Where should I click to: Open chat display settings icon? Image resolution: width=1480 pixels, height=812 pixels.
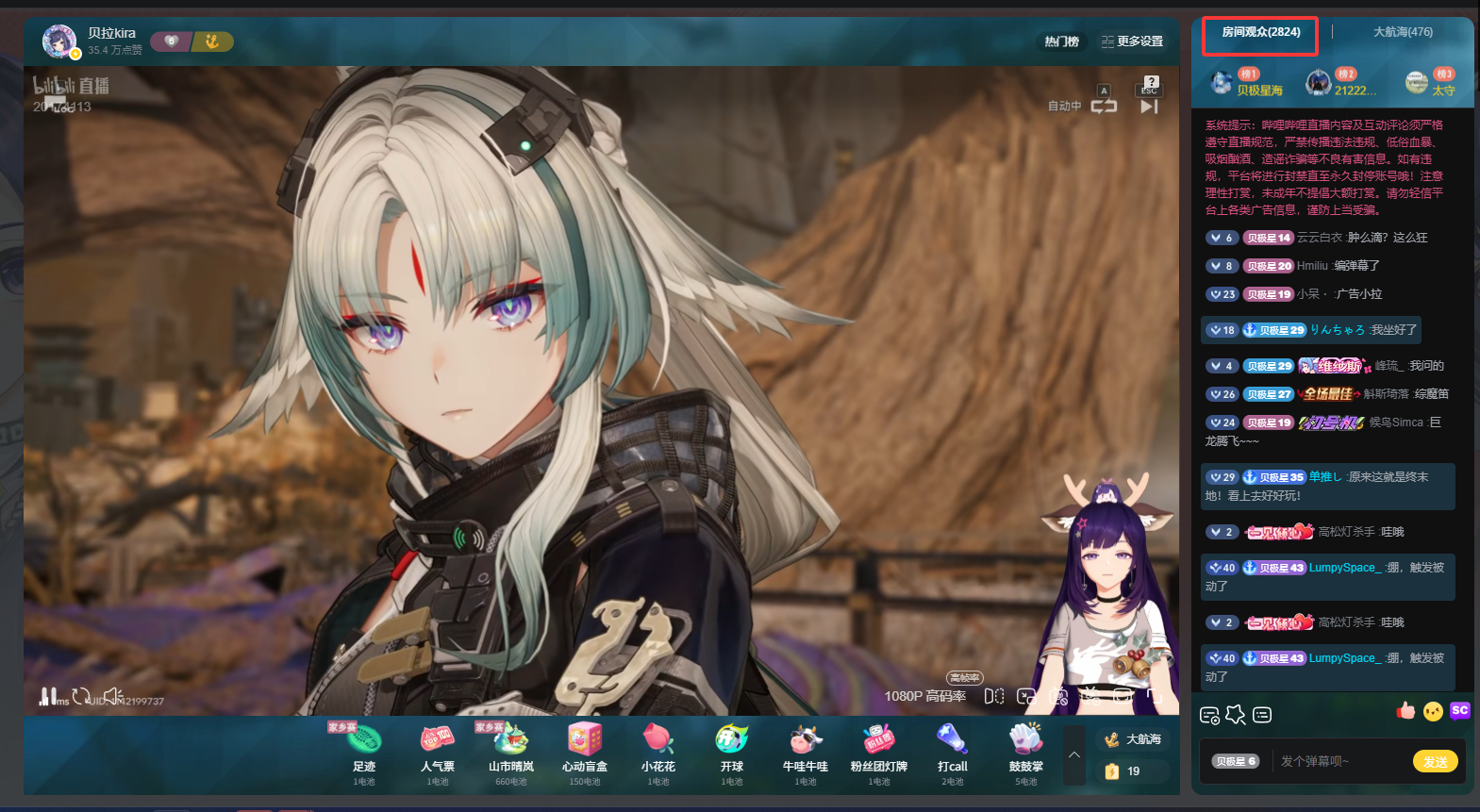(x=1209, y=715)
